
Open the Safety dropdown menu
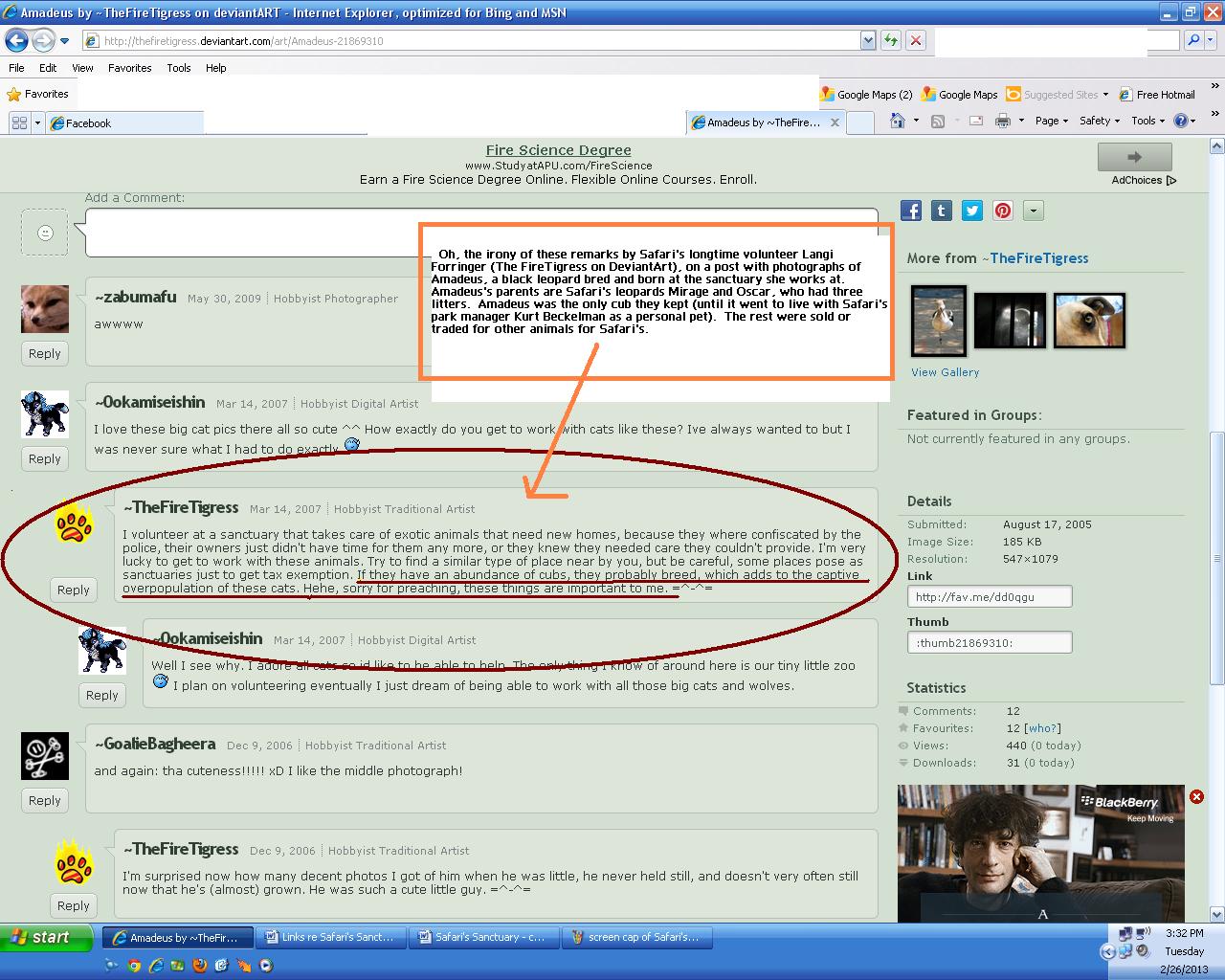pyautogui.click(x=1100, y=121)
